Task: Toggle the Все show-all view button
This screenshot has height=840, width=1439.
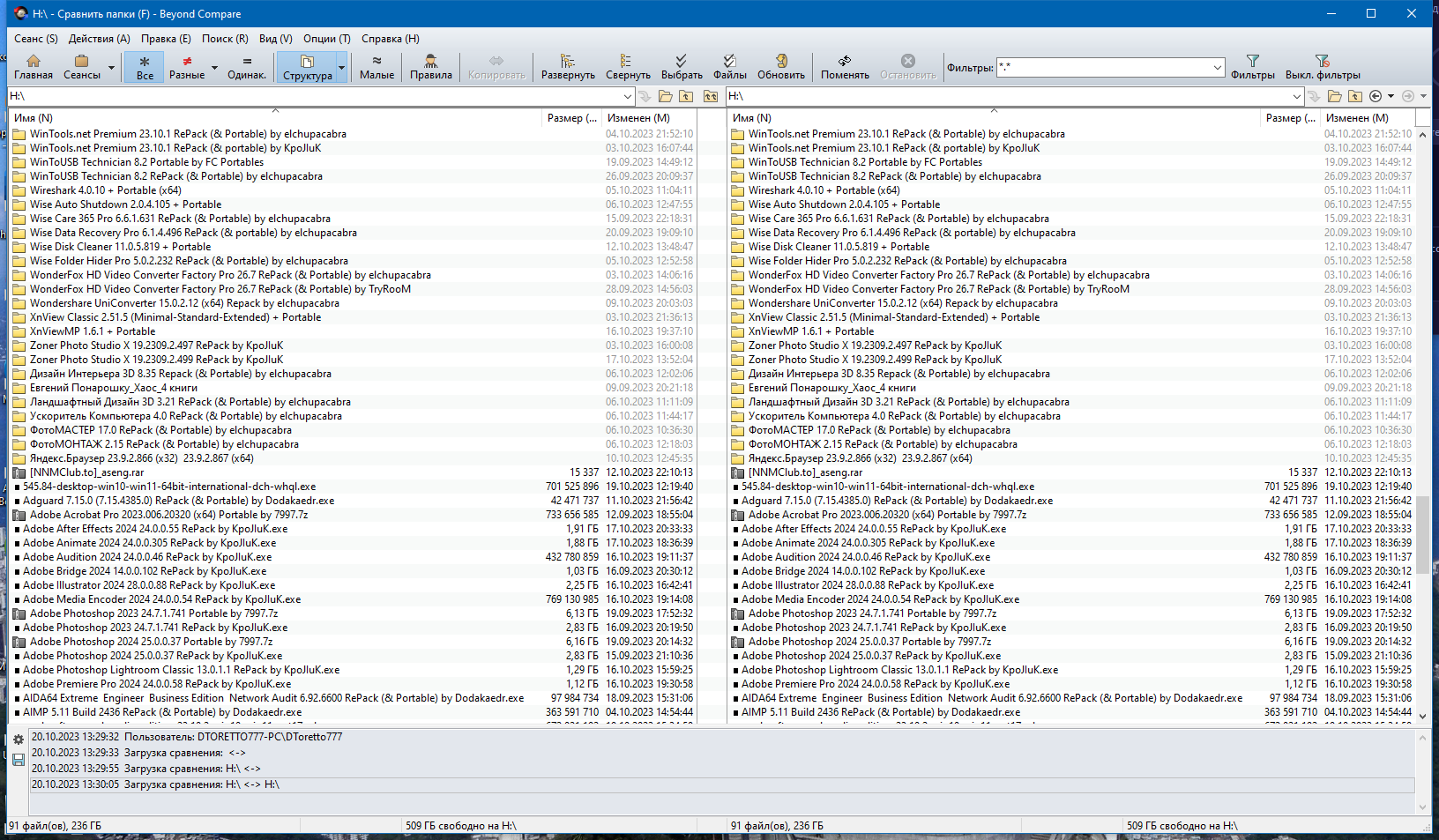Action: click(x=145, y=67)
